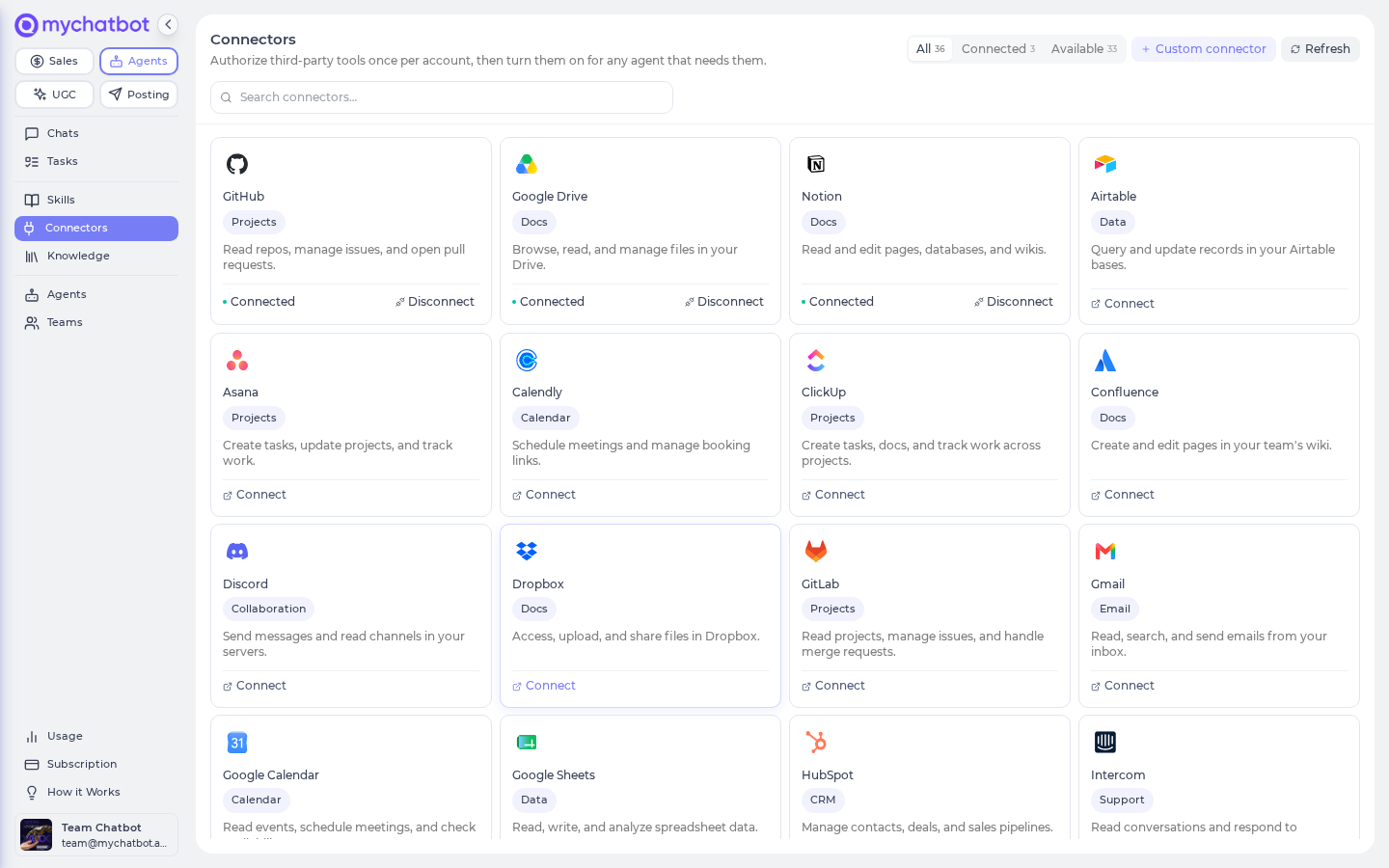The image size is (1389, 868).
Task: Click the Asana logo icon
Action: pyautogui.click(x=237, y=360)
